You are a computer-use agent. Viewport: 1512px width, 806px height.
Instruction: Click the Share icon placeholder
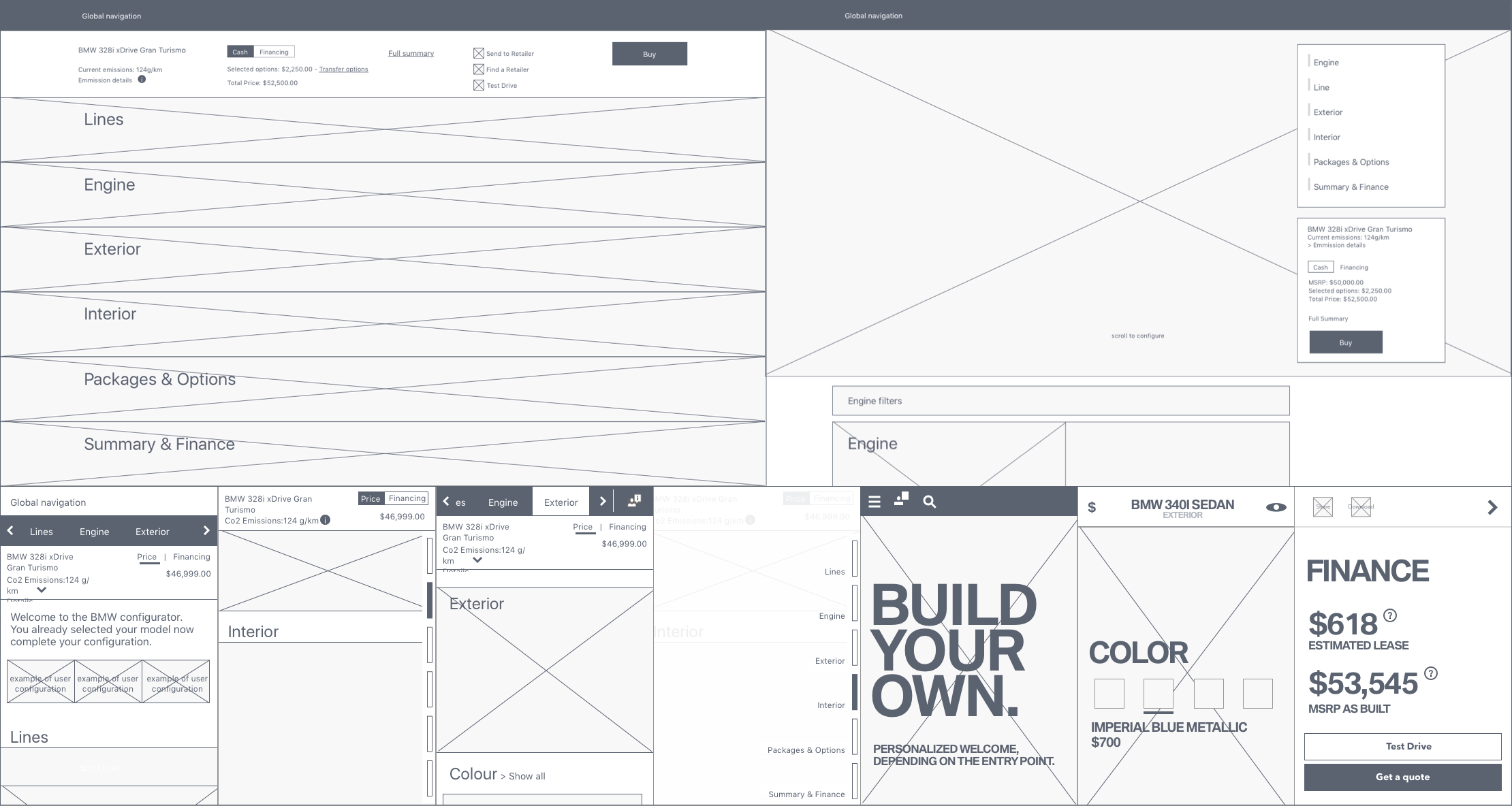1323,507
